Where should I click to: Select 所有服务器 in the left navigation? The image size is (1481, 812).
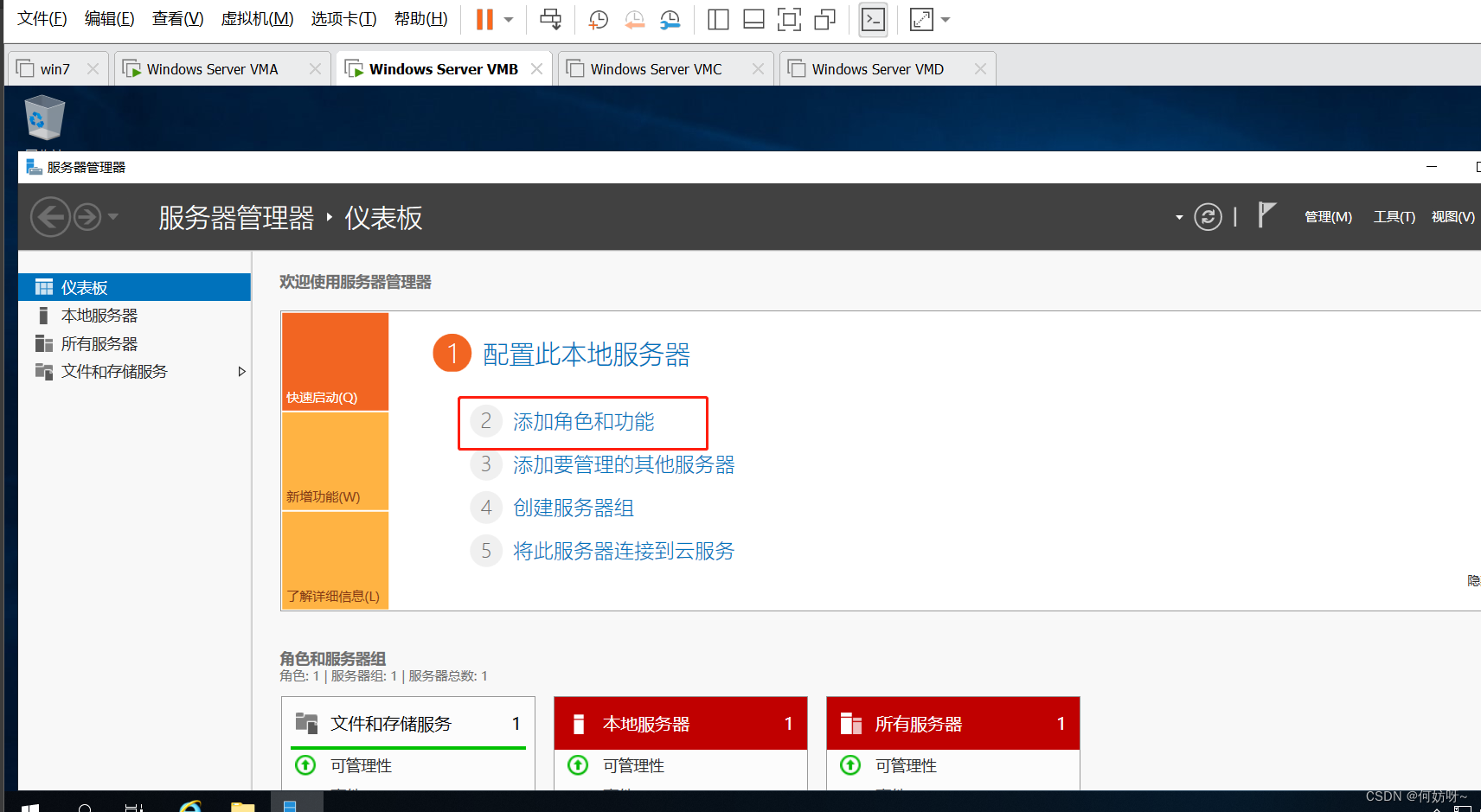(x=135, y=343)
